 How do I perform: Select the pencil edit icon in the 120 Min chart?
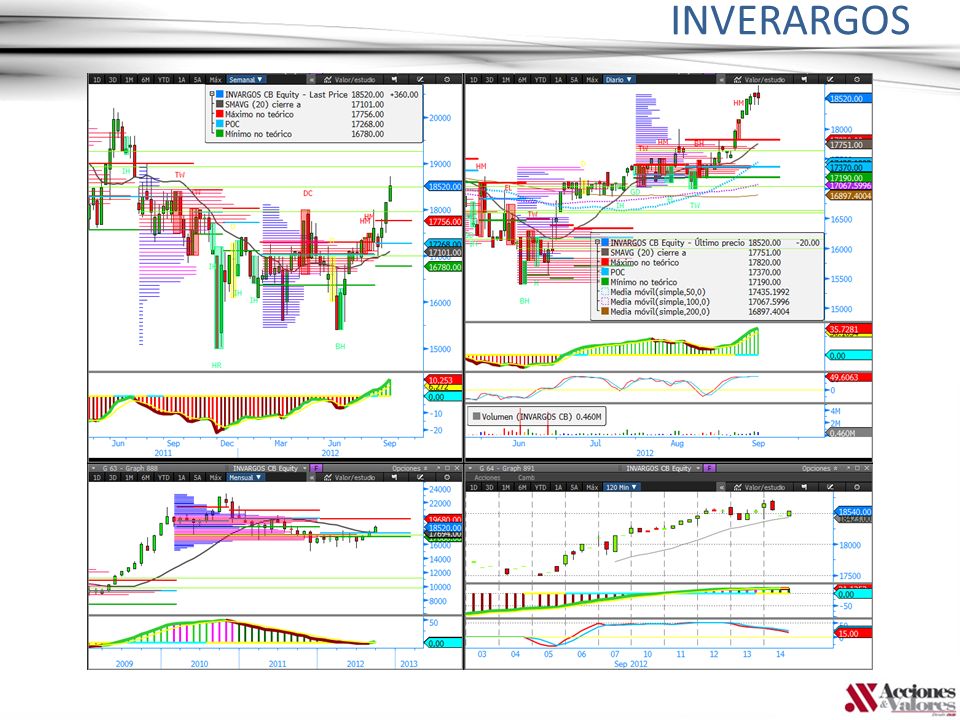(x=830, y=487)
